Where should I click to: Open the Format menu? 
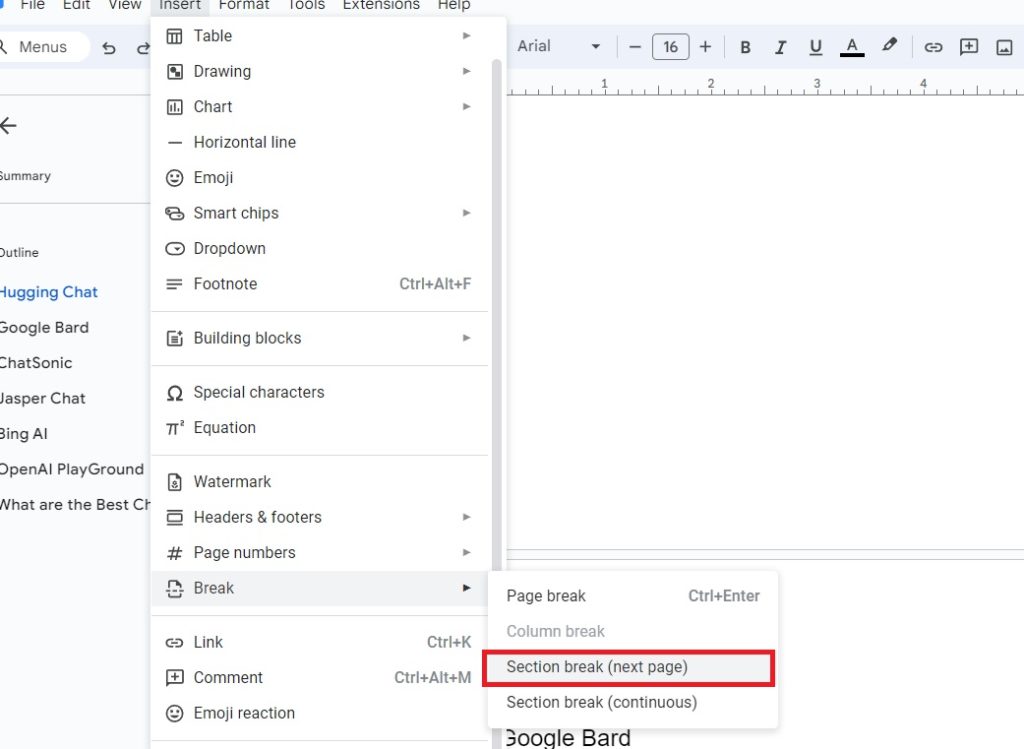point(243,5)
